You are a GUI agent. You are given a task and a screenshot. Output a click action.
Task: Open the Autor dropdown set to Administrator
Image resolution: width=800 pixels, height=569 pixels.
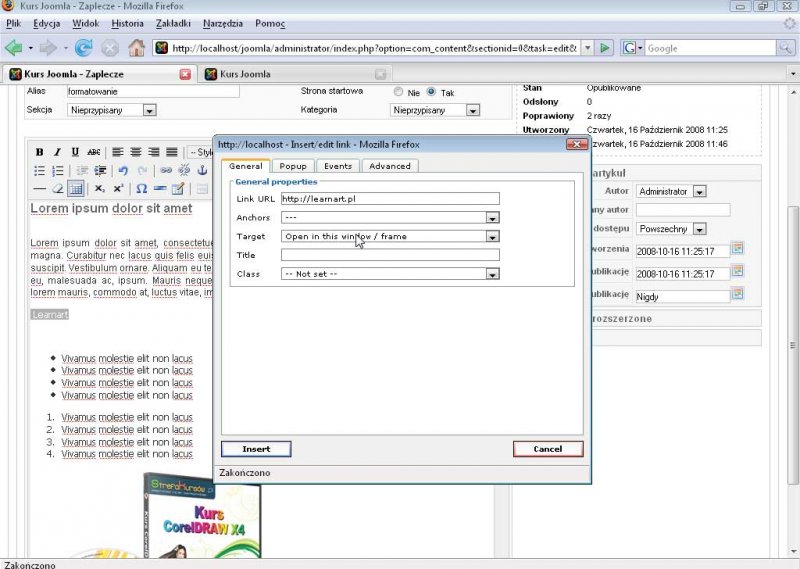click(x=699, y=191)
